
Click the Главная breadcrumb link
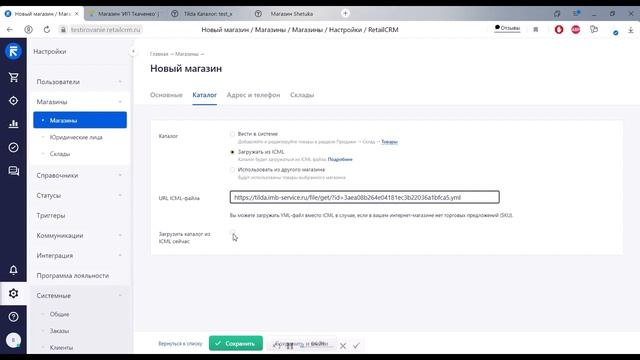tap(159, 54)
